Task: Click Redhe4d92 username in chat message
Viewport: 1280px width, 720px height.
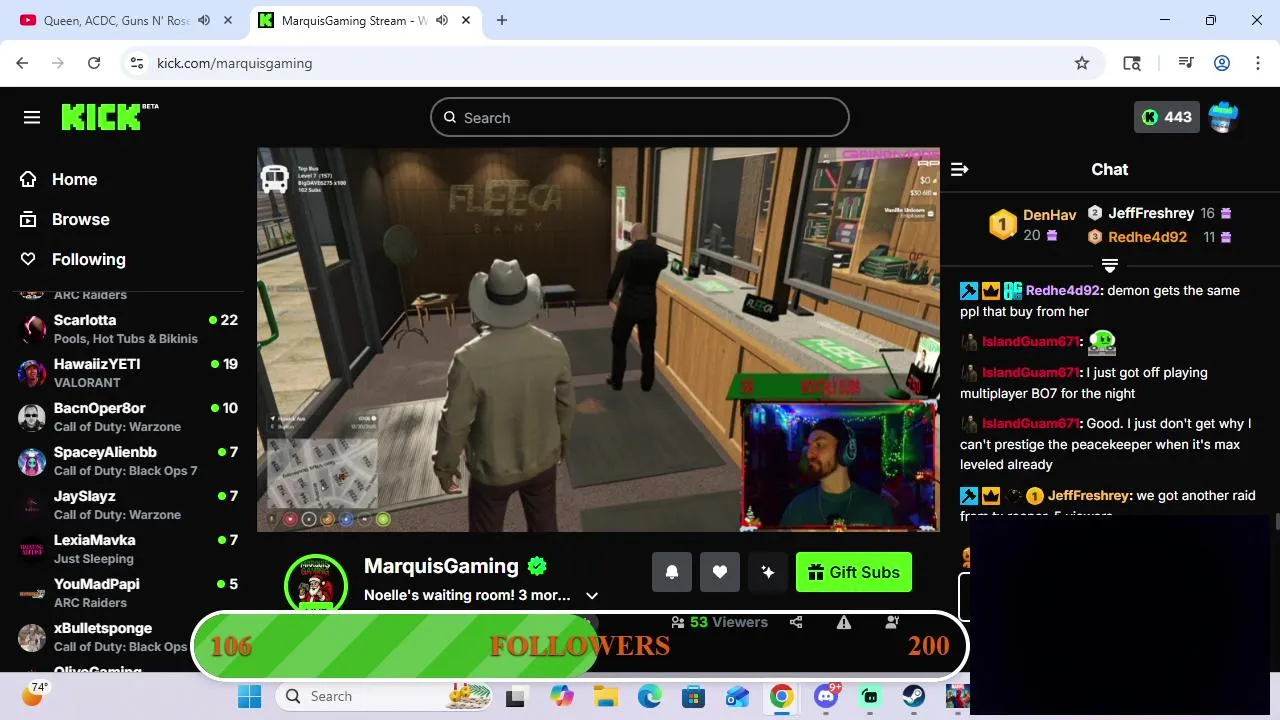Action: 1062,290
